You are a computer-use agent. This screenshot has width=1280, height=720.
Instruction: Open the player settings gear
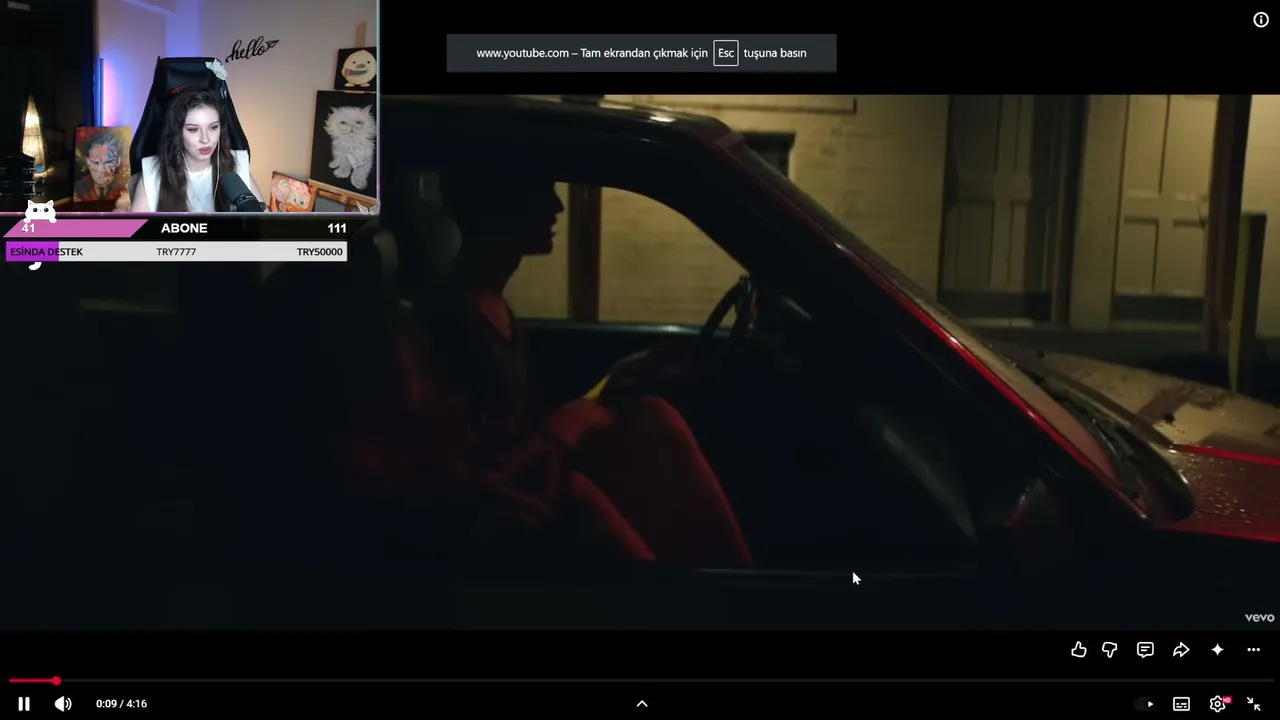1217,704
